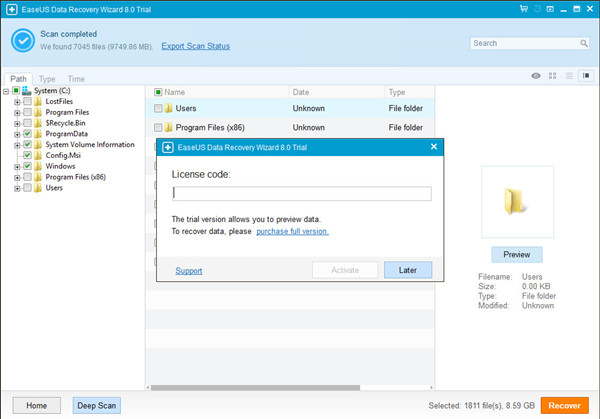Collapse the System (C:) tree node
The width and height of the screenshot is (600, 419).
[x=6, y=91]
